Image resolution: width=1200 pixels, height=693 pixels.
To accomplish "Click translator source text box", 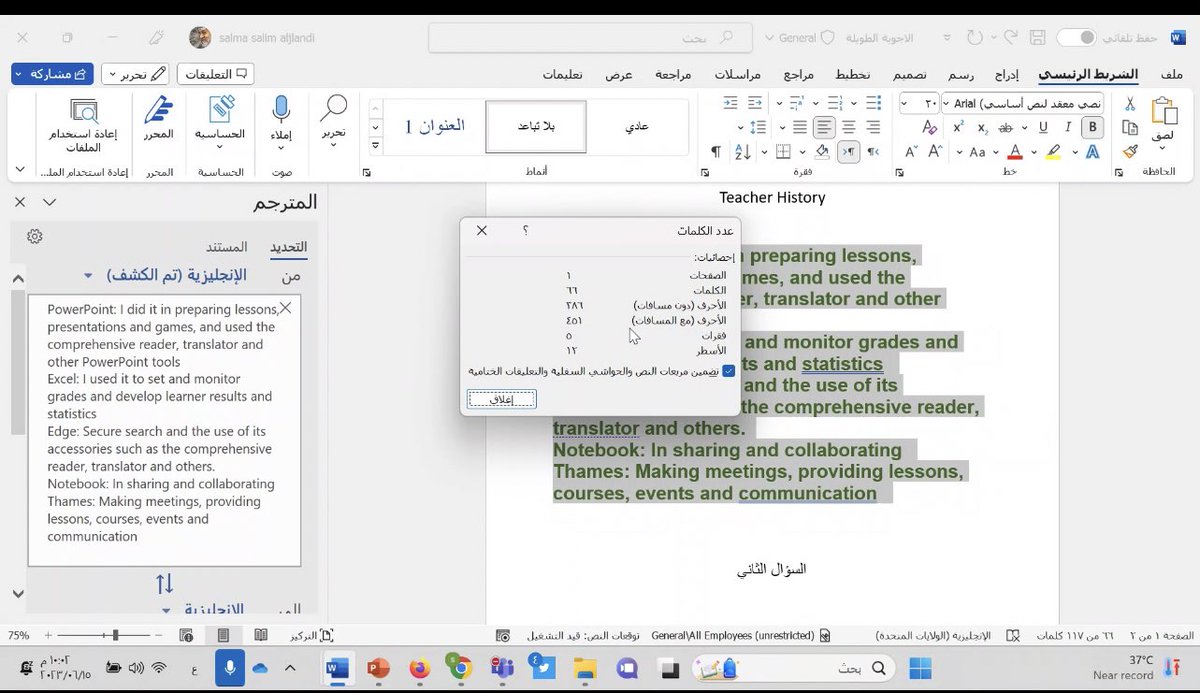I will click(164, 430).
